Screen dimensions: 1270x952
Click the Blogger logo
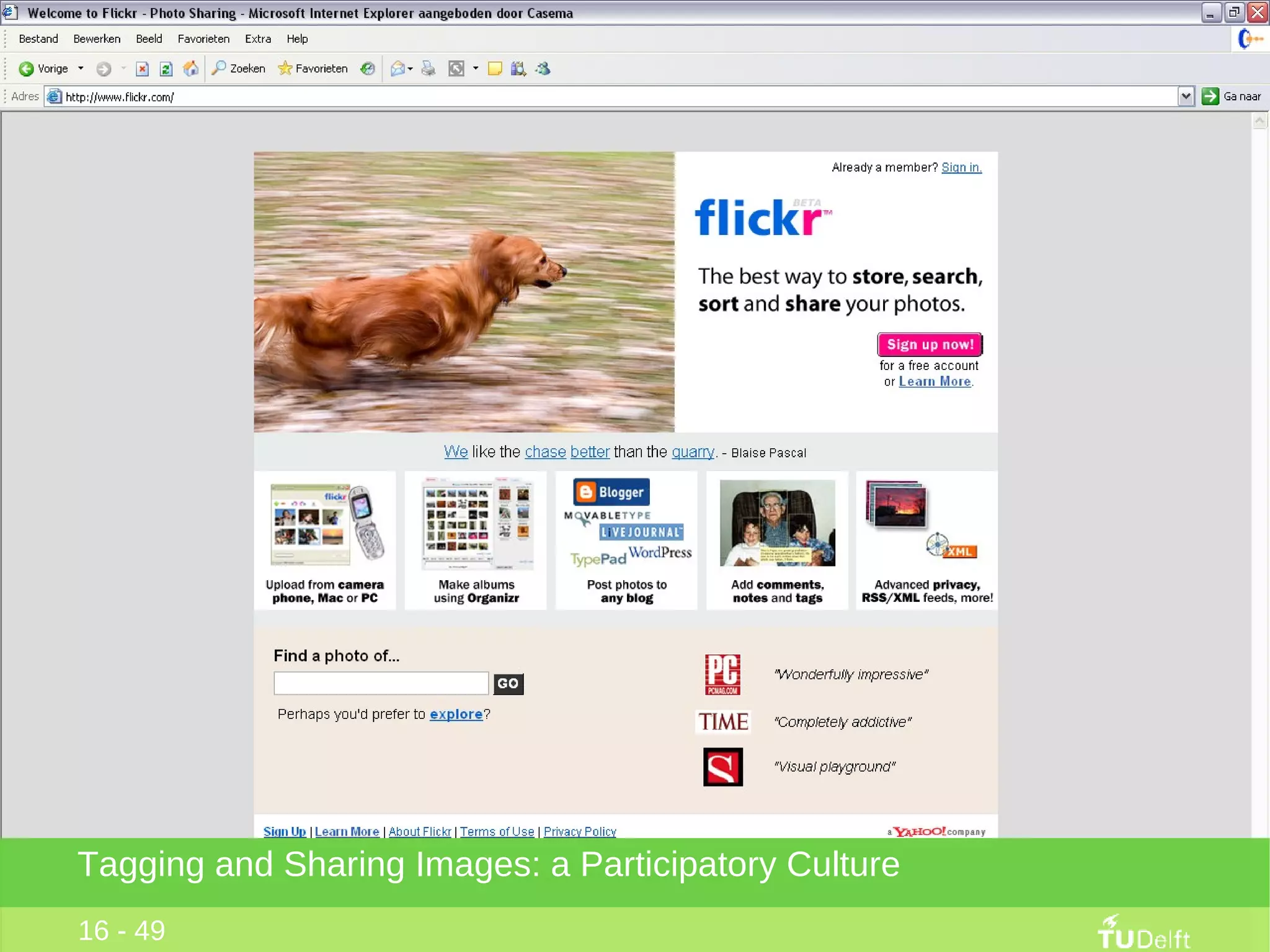coord(611,492)
